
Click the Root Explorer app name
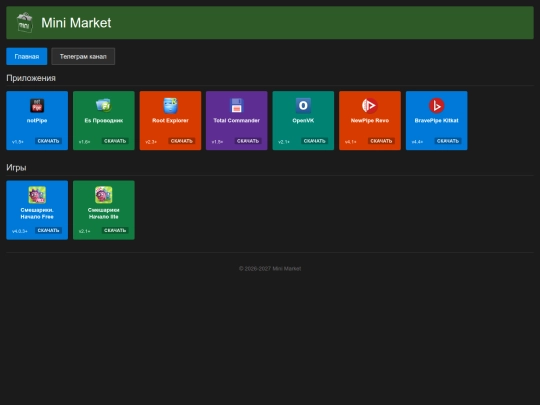pyautogui.click(x=170, y=121)
